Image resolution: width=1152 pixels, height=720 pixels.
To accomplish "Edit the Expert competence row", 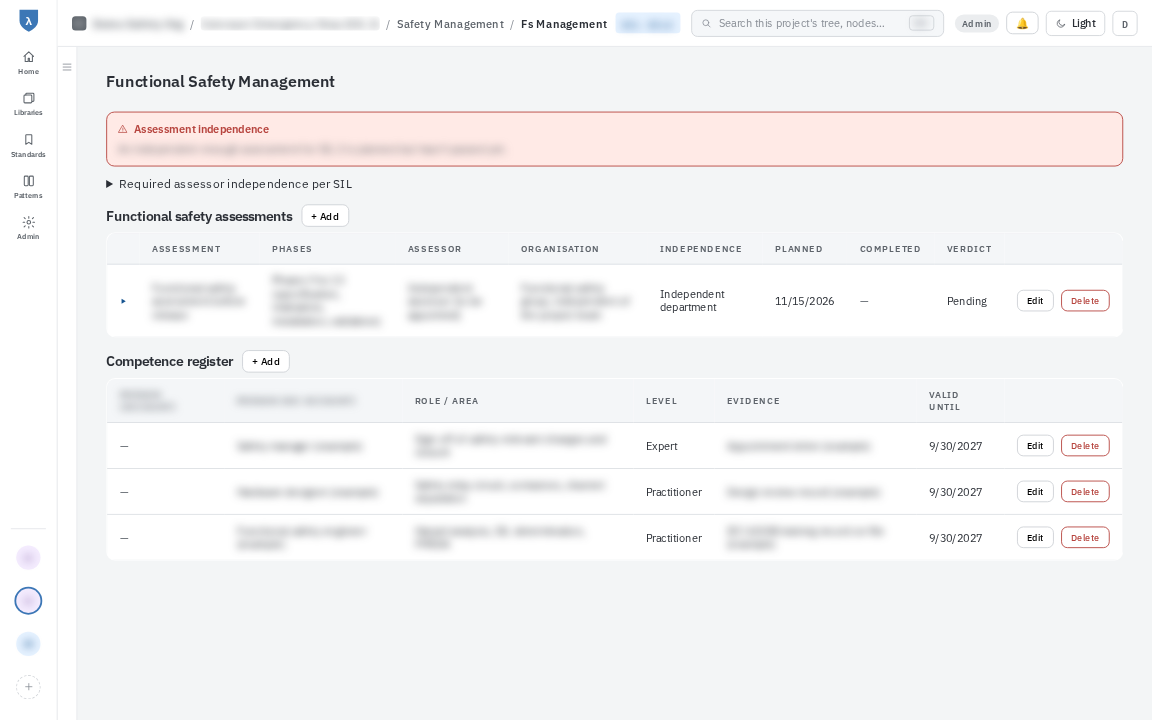I will pyautogui.click(x=1035, y=446).
